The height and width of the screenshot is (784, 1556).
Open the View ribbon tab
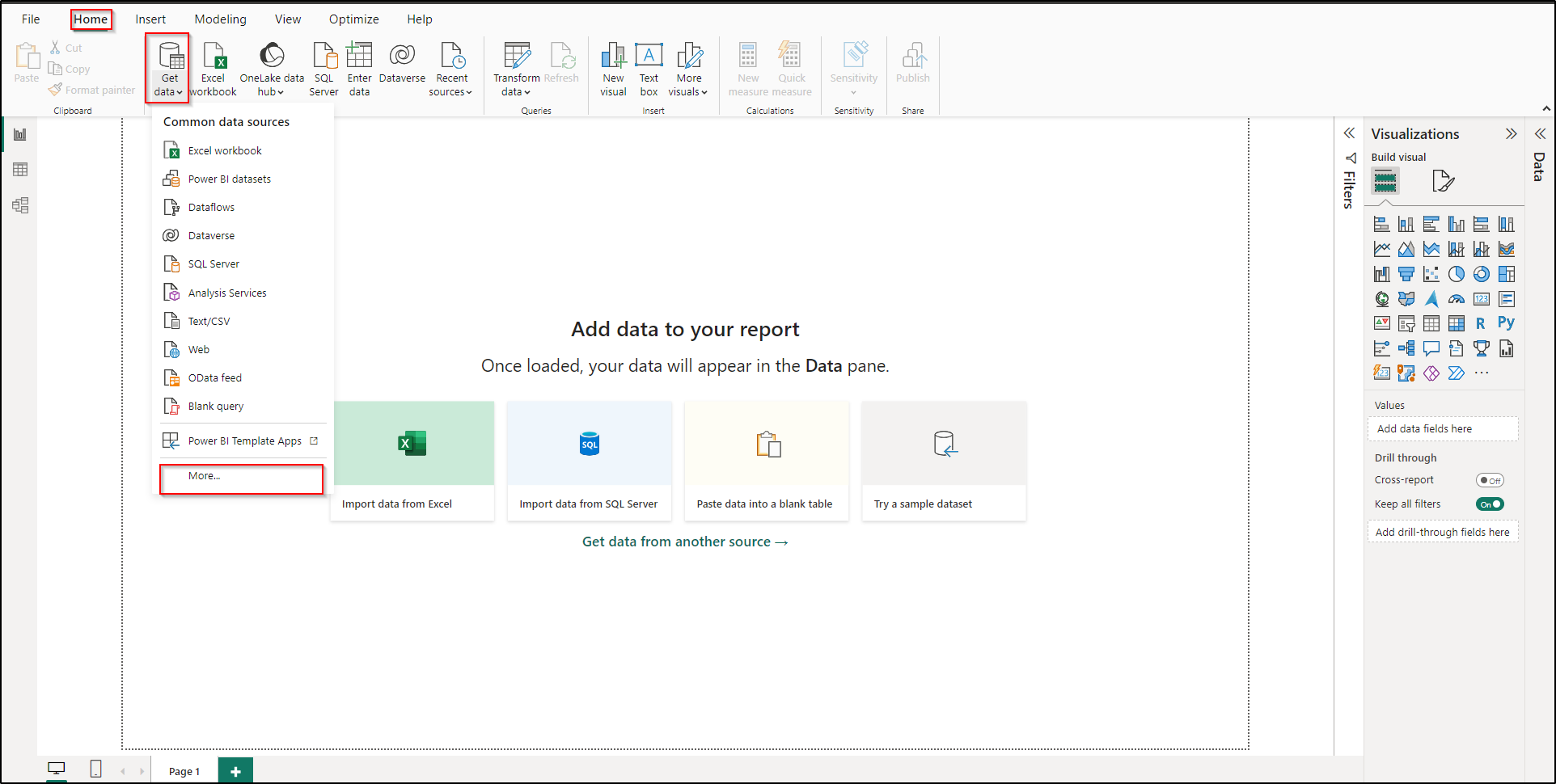288,19
